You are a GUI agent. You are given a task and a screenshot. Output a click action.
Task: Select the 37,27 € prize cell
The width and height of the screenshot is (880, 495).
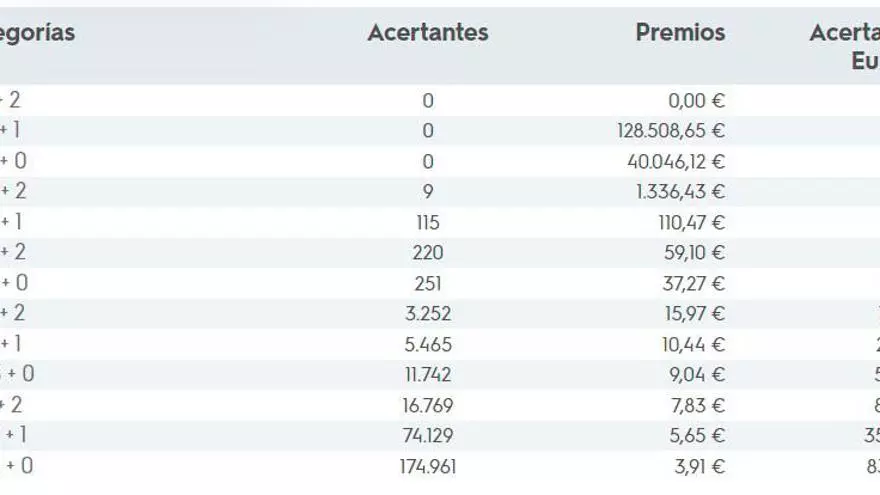tap(694, 284)
